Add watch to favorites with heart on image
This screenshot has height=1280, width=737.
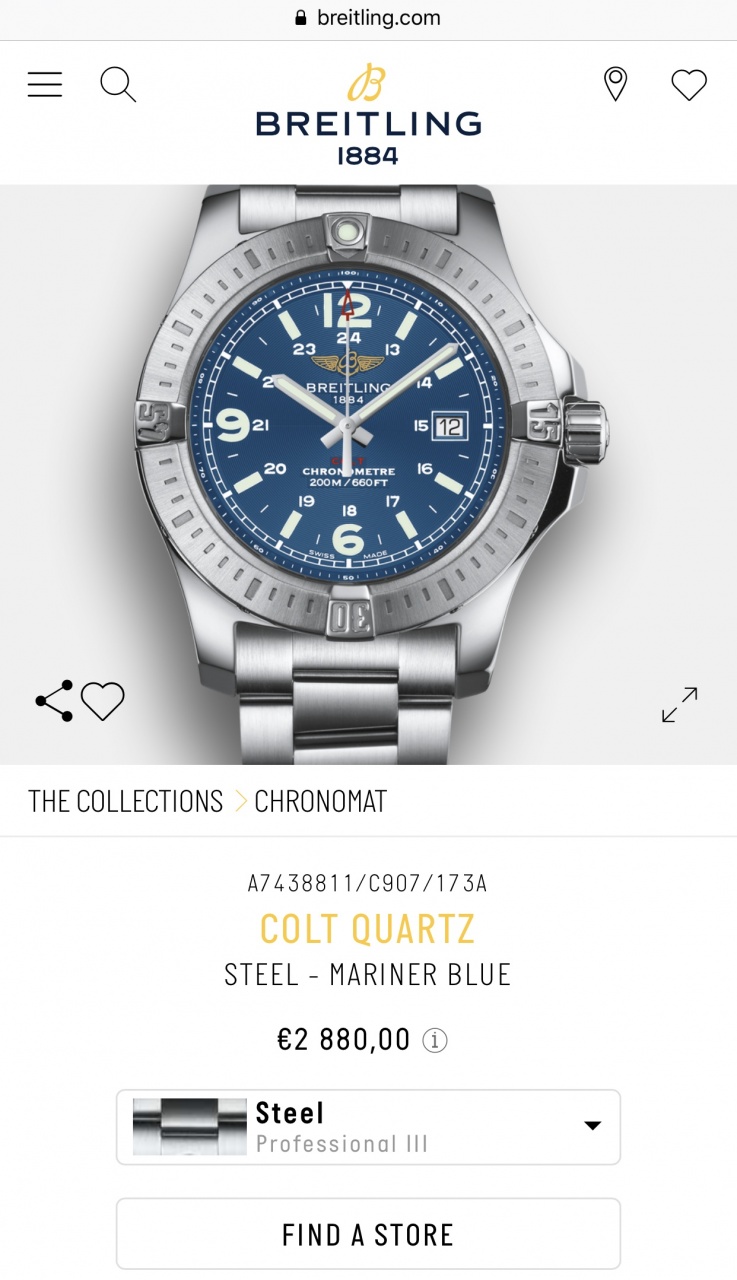coord(102,701)
